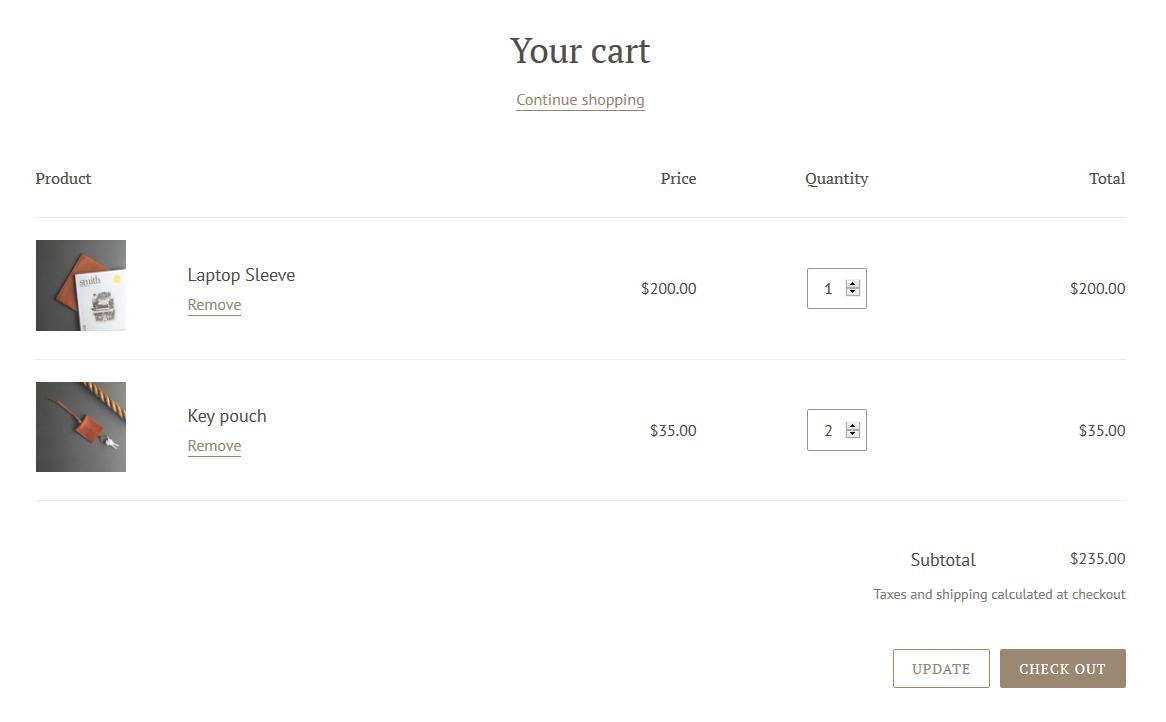Decrease Key pouch quantity with down arrow
Viewport: 1166px width, 722px height.
(853, 433)
